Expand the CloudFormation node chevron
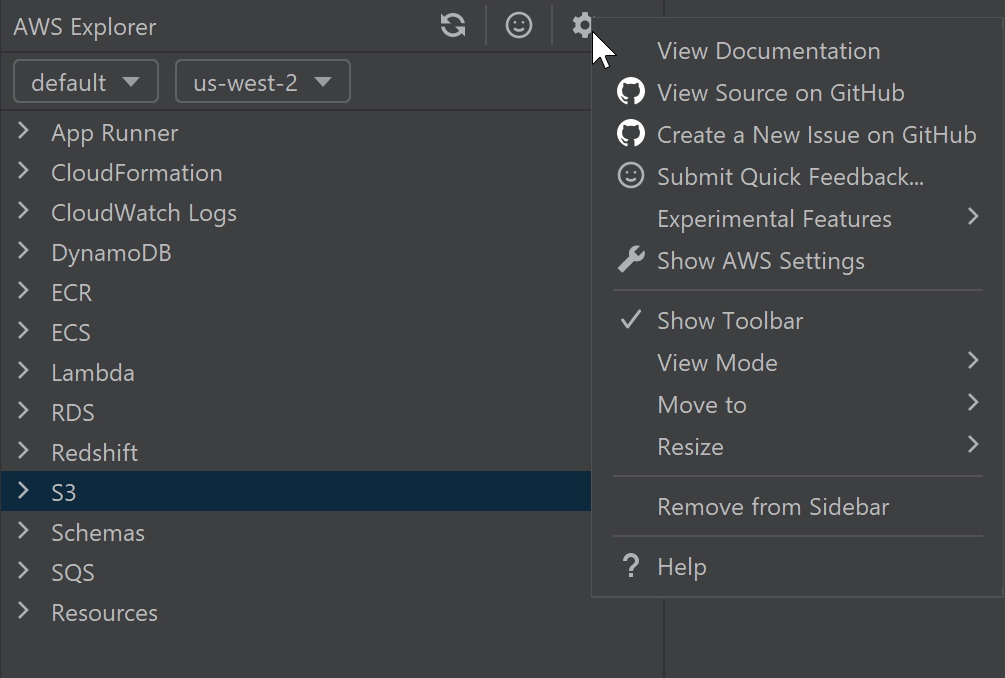This screenshot has height=678, width=1005. click(24, 172)
